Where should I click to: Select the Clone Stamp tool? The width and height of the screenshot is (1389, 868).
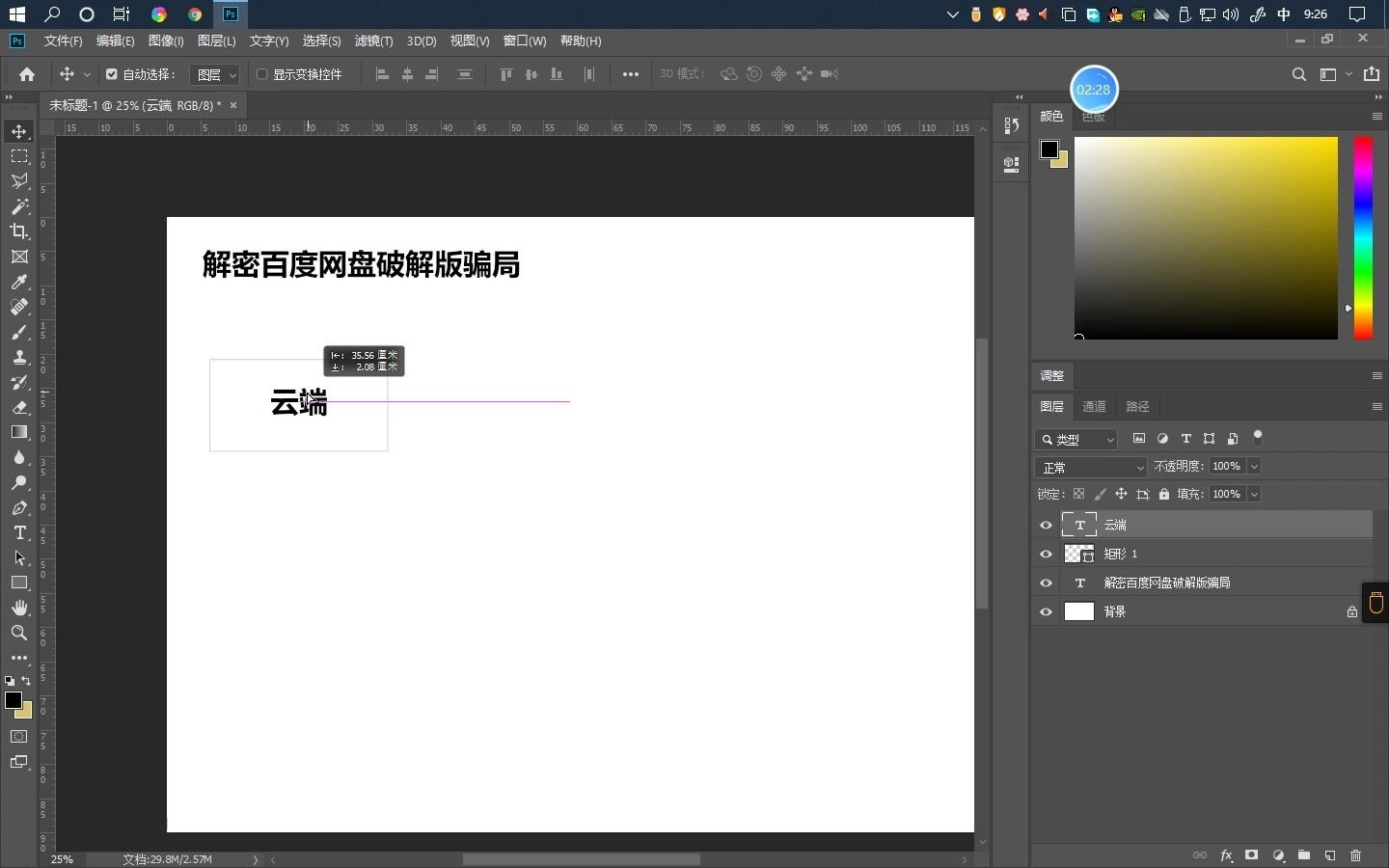click(x=19, y=357)
